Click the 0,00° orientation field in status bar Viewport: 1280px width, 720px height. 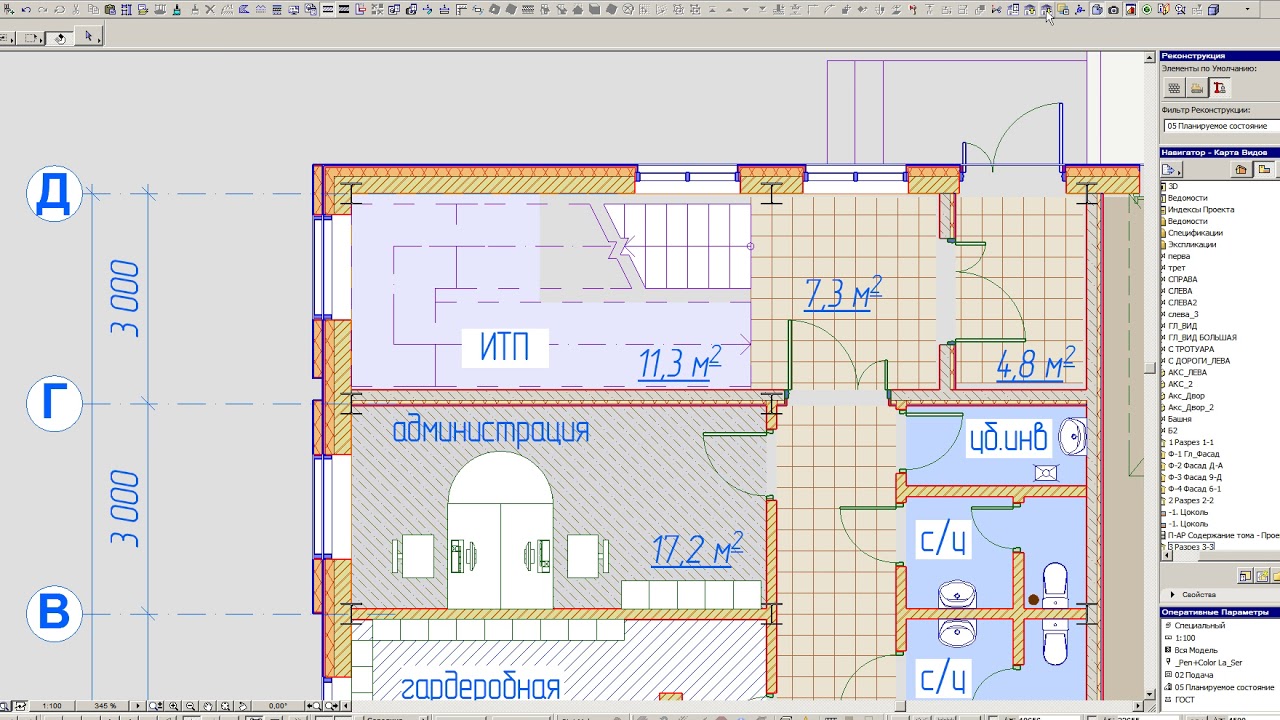tap(278, 706)
